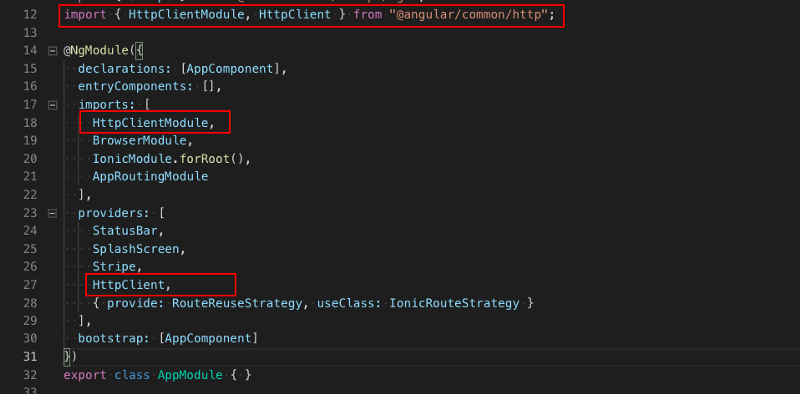
Task: Collapse the @NgModule block fold marker
Action: tap(52, 51)
